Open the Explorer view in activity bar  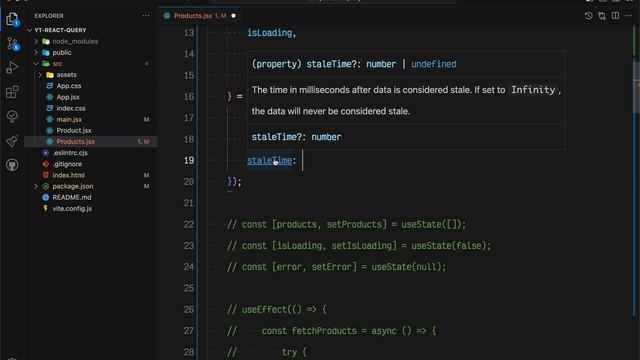12,19
